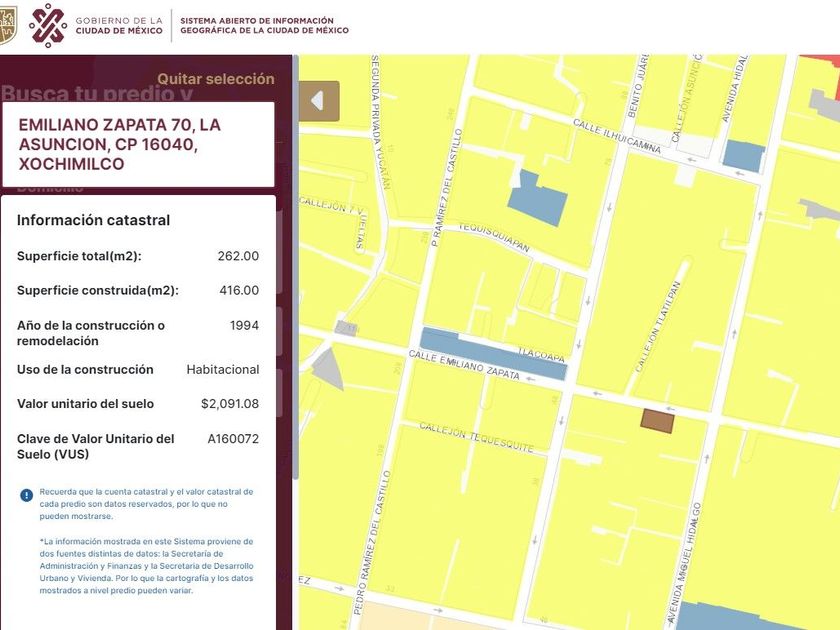Click the Segunda Privada Yucatán street label
840x630 pixels.
[380, 122]
